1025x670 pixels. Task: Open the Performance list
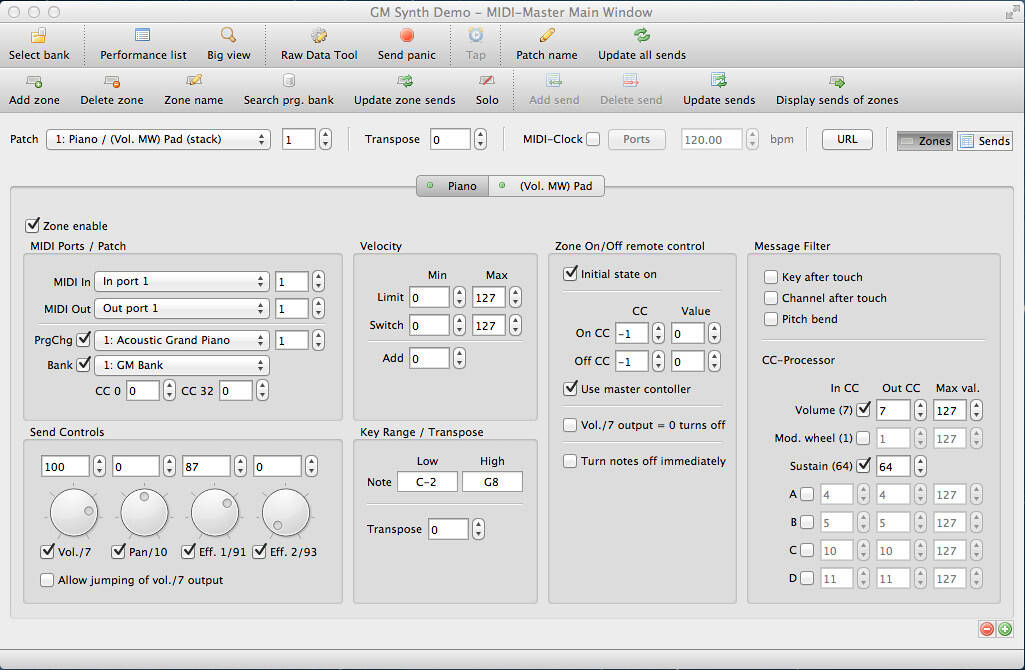(143, 44)
